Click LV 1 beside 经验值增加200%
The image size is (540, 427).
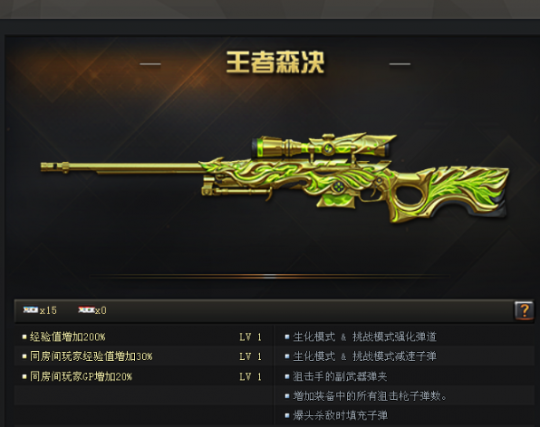[x=250, y=337]
